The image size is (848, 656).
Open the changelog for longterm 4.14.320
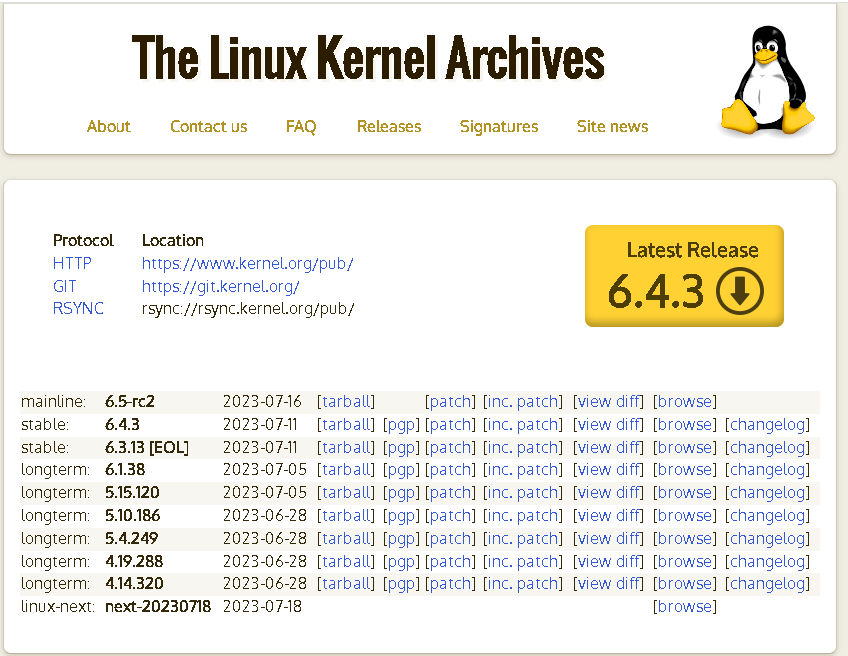pos(767,584)
